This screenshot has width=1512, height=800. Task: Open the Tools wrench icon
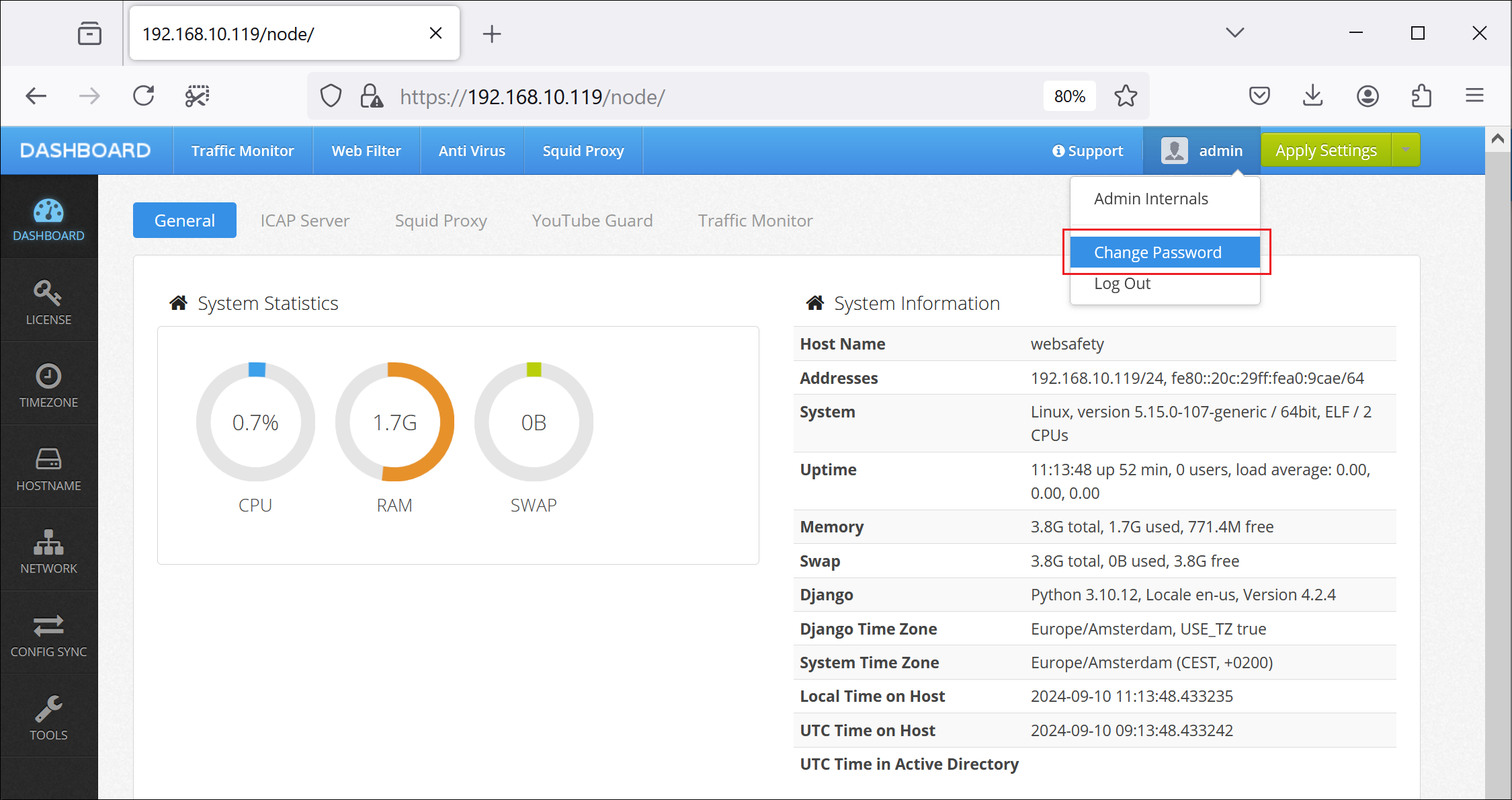[48, 709]
